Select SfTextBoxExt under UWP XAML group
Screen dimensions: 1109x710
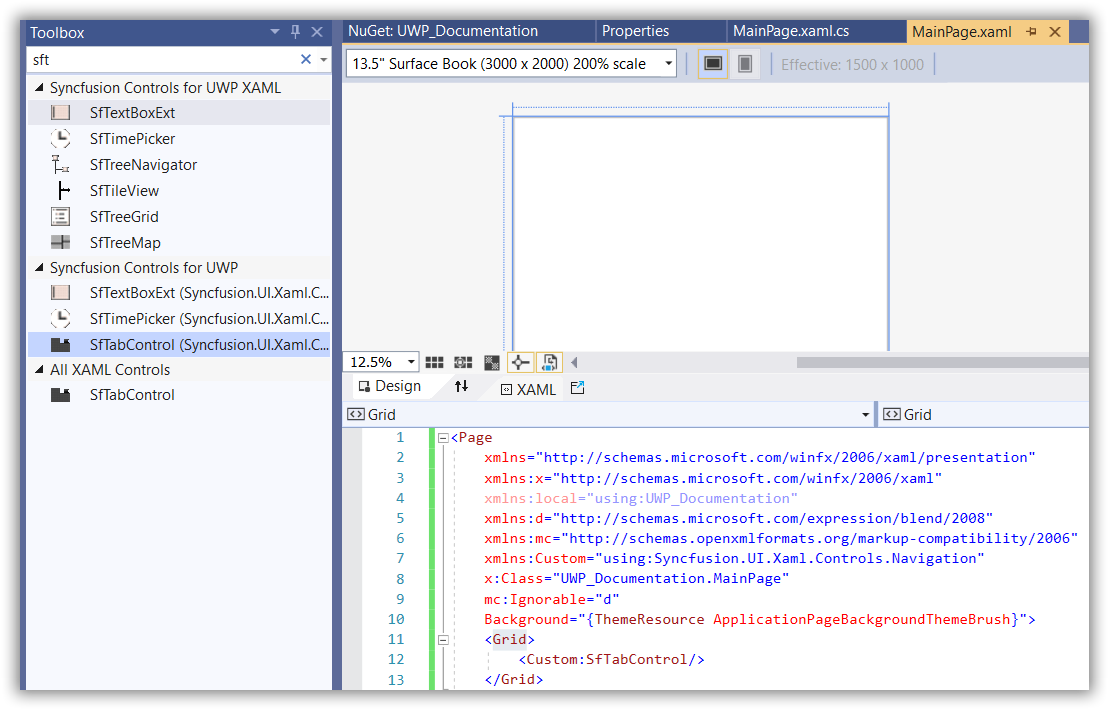pos(179,112)
